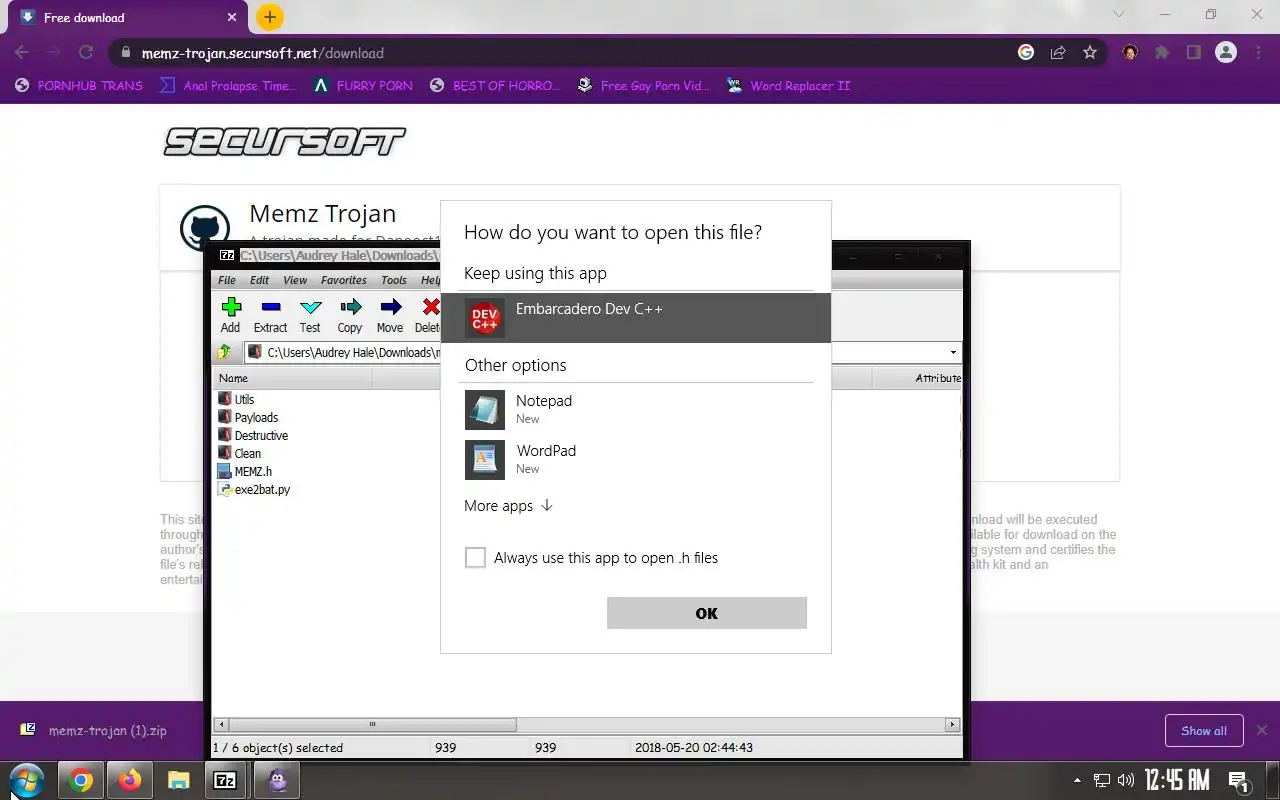Viewport: 1280px width, 800px height.
Task: Open the Chrome extensions puzzle icon
Action: point(1162,53)
